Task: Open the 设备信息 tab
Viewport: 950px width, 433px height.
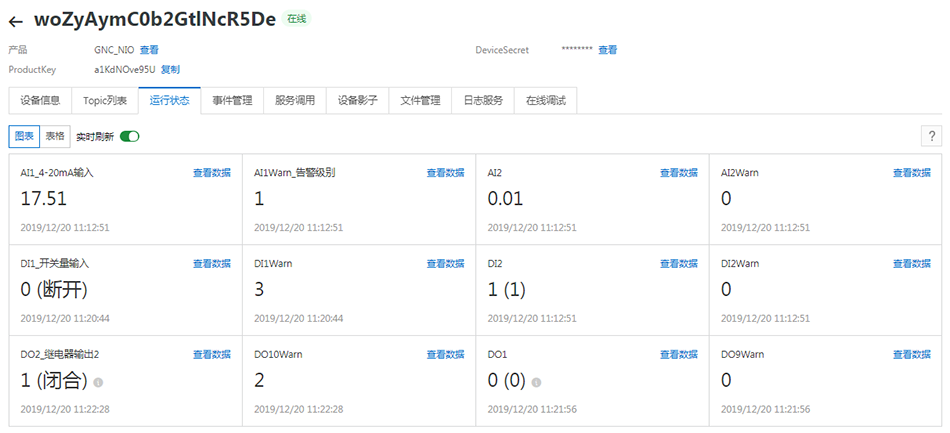Action: coord(40,100)
